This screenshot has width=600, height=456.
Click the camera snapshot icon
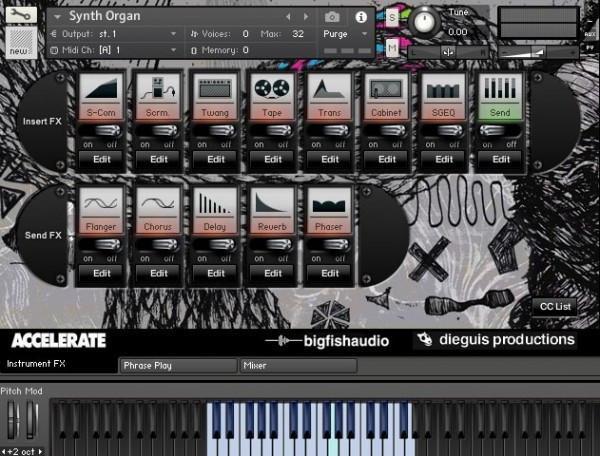point(332,17)
